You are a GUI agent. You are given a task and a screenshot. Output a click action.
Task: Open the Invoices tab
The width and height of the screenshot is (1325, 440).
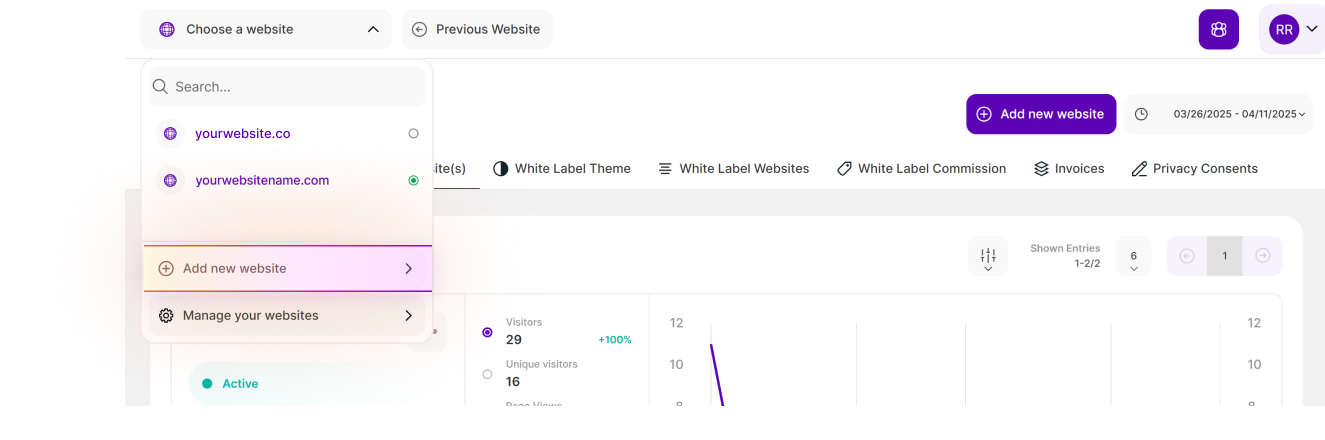[x=1069, y=169]
